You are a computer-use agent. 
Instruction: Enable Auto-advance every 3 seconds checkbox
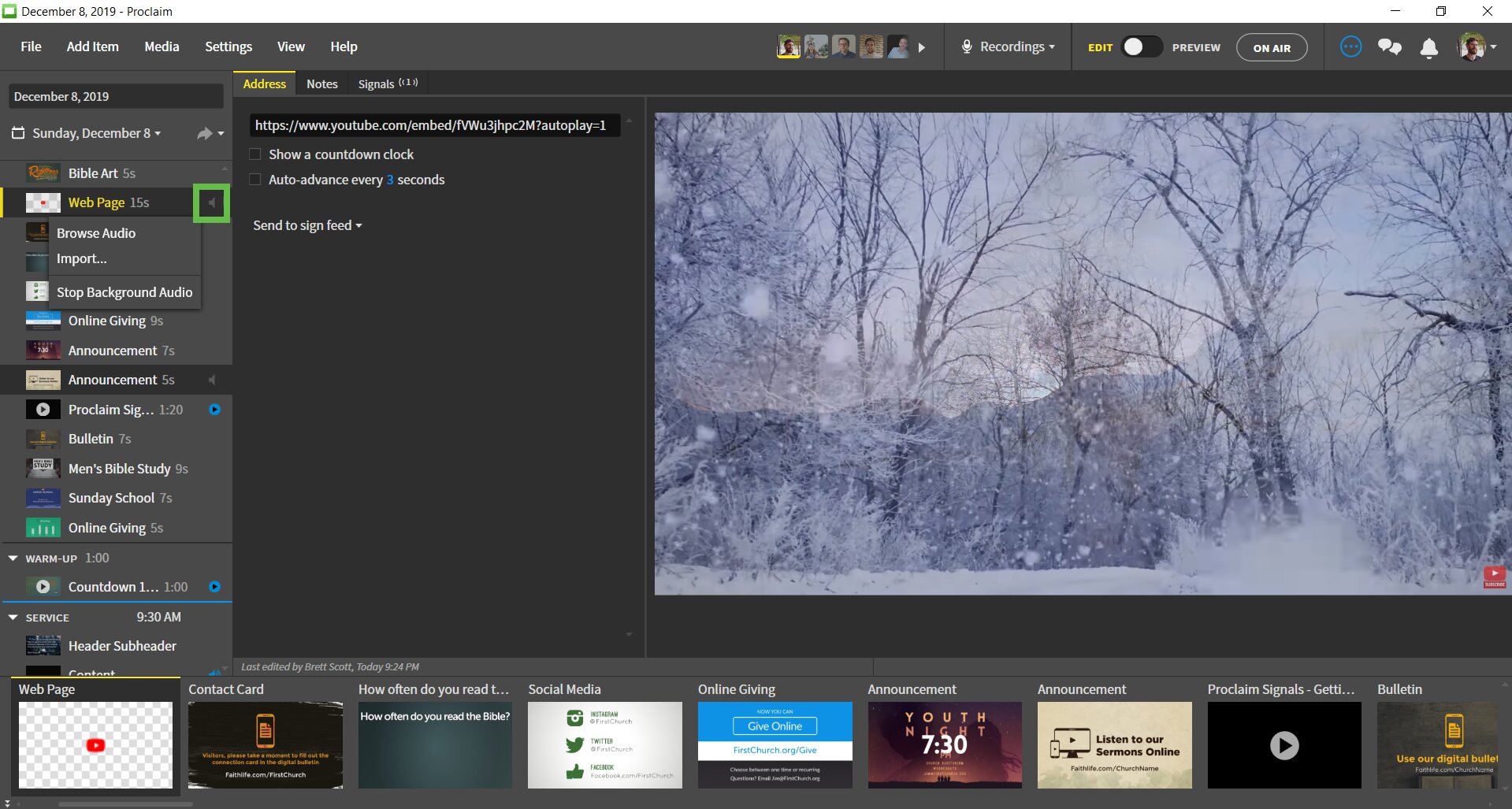click(255, 180)
